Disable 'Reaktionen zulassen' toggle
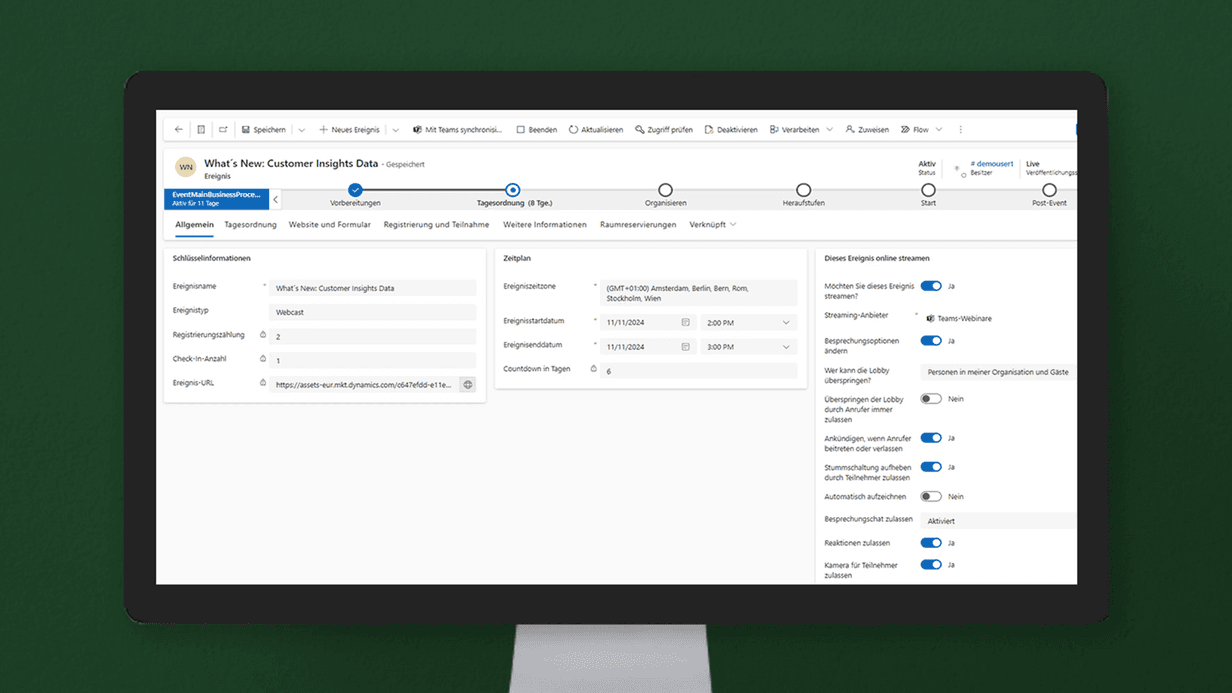Viewport: 1232px width, 693px height. click(931, 543)
